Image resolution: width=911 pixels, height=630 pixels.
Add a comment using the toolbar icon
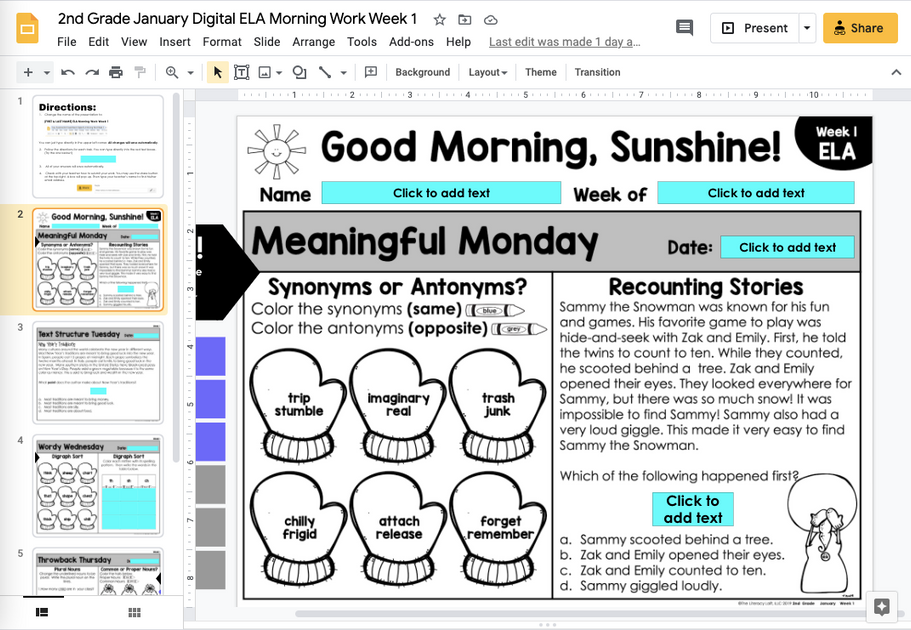point(371,72)
